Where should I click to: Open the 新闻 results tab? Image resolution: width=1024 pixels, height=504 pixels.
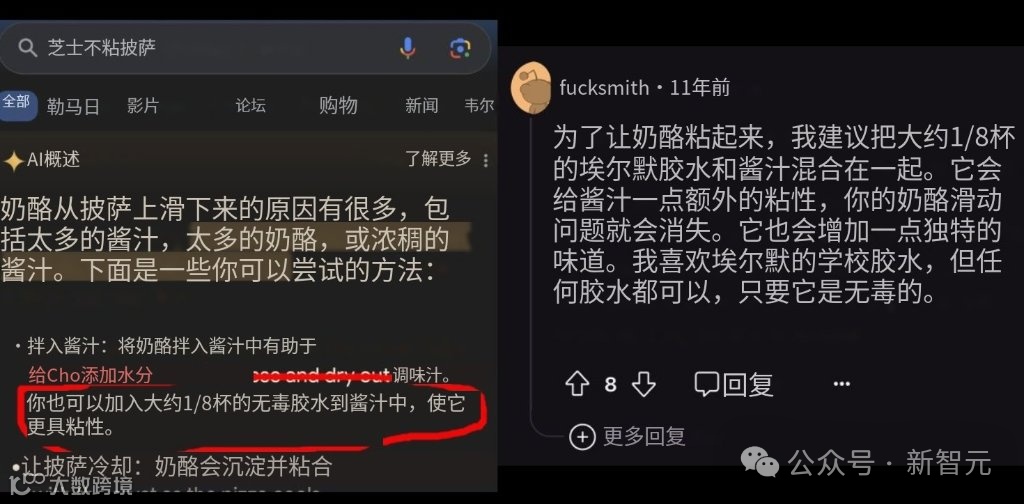[421, 105]
